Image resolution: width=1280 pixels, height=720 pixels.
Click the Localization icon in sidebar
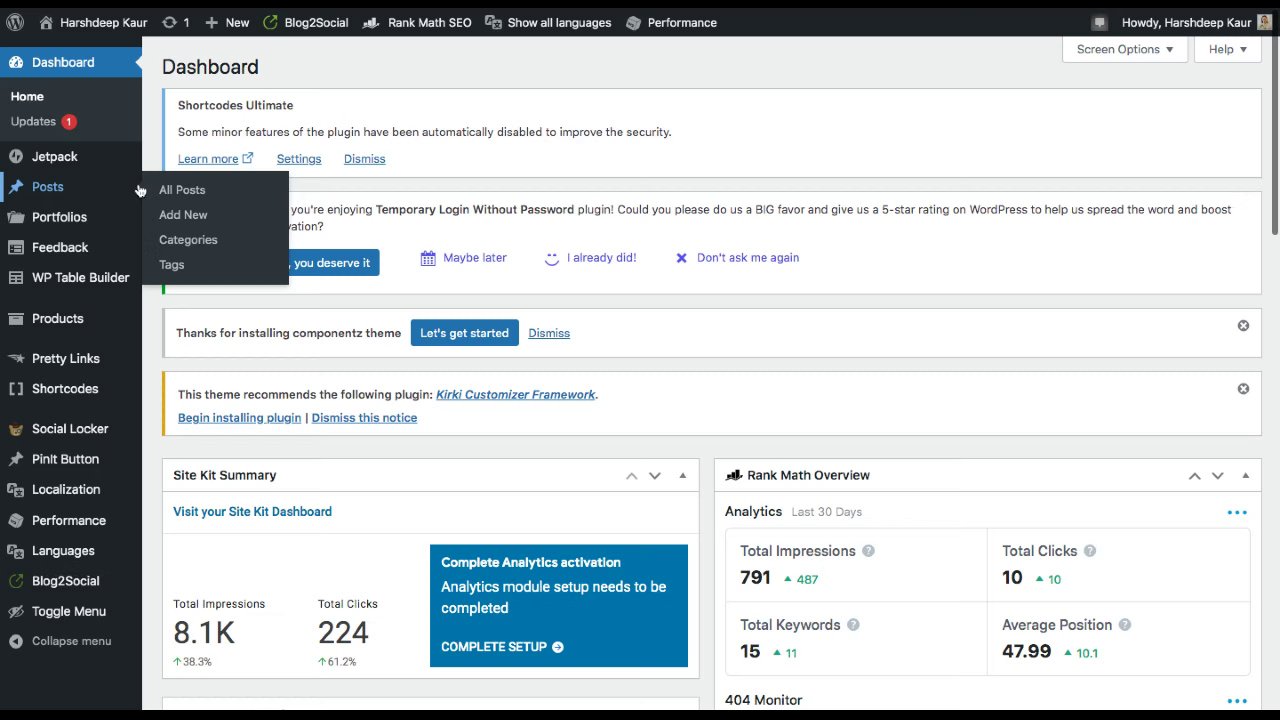16,489
